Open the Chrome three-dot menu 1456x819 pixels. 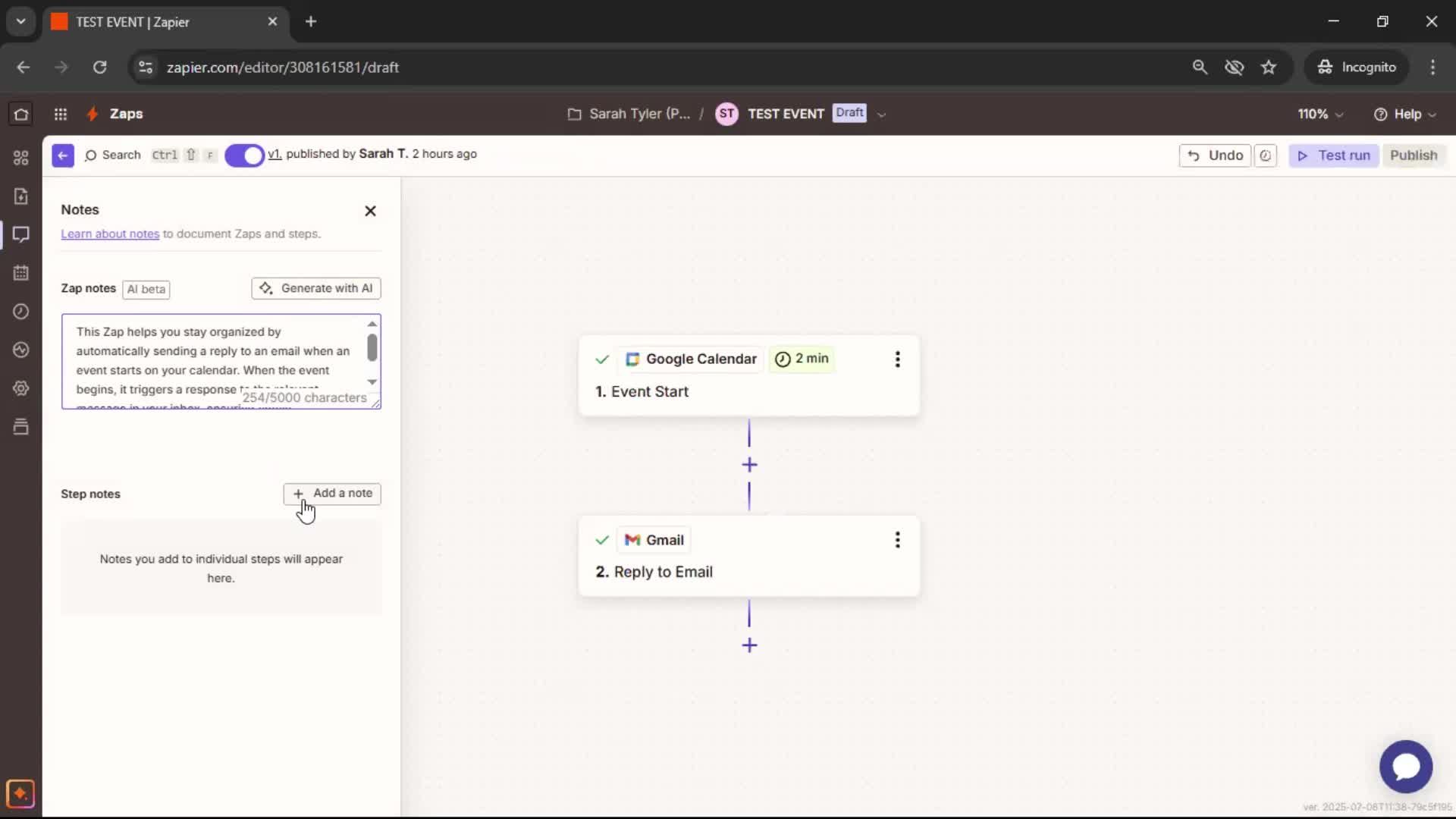click(x=1432, y=67)
